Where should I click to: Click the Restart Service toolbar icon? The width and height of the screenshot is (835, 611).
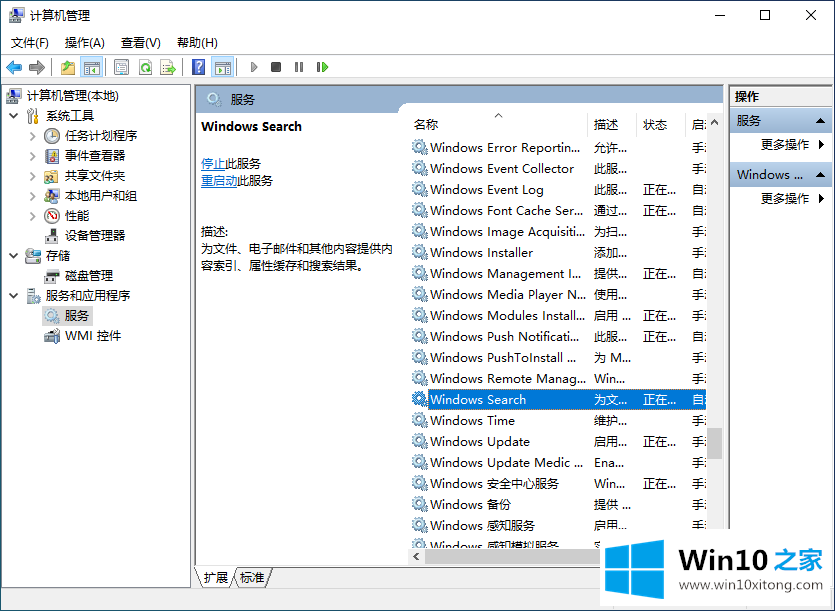coord(322,67)
